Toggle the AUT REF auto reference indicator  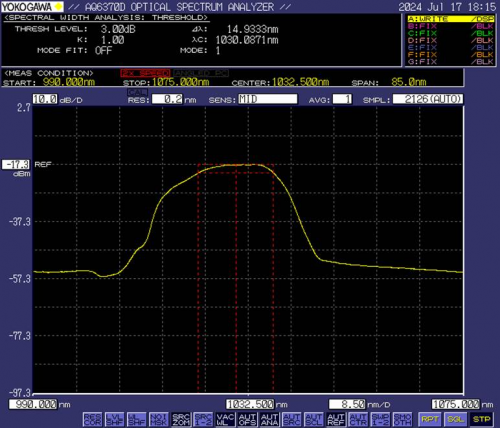click(x=336, y=419)
